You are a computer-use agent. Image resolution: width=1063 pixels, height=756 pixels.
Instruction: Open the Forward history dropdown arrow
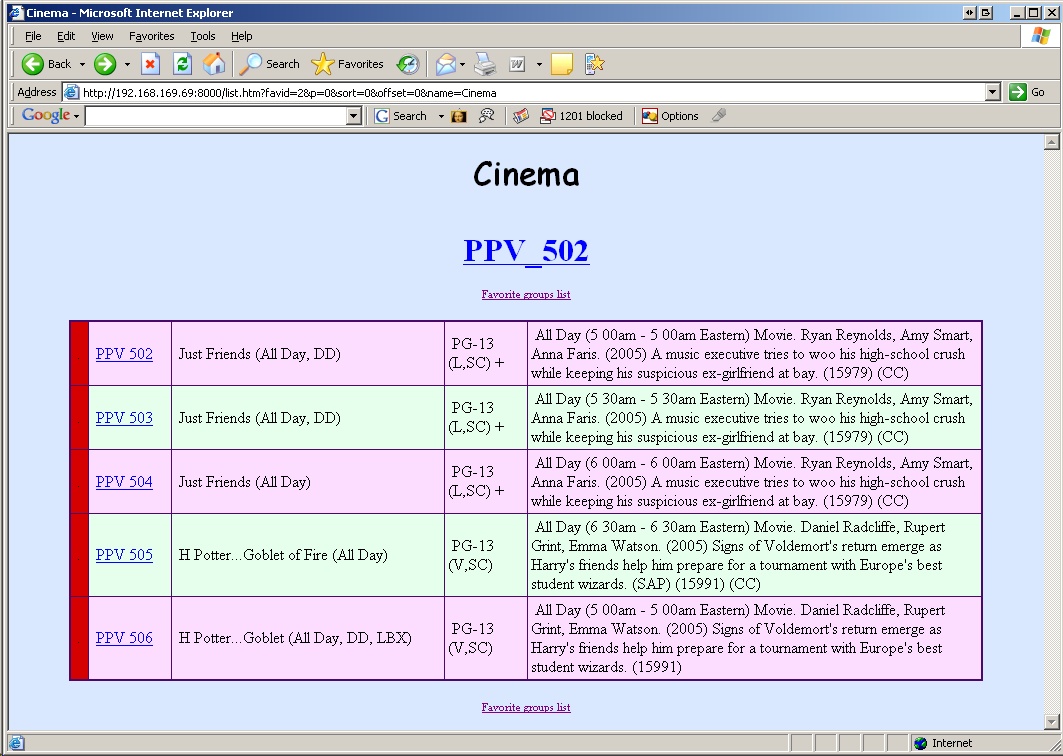(x=127, y=64)
